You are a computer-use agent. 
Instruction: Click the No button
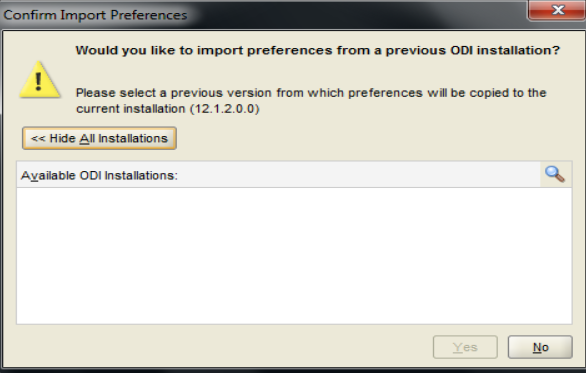point(540,347)
